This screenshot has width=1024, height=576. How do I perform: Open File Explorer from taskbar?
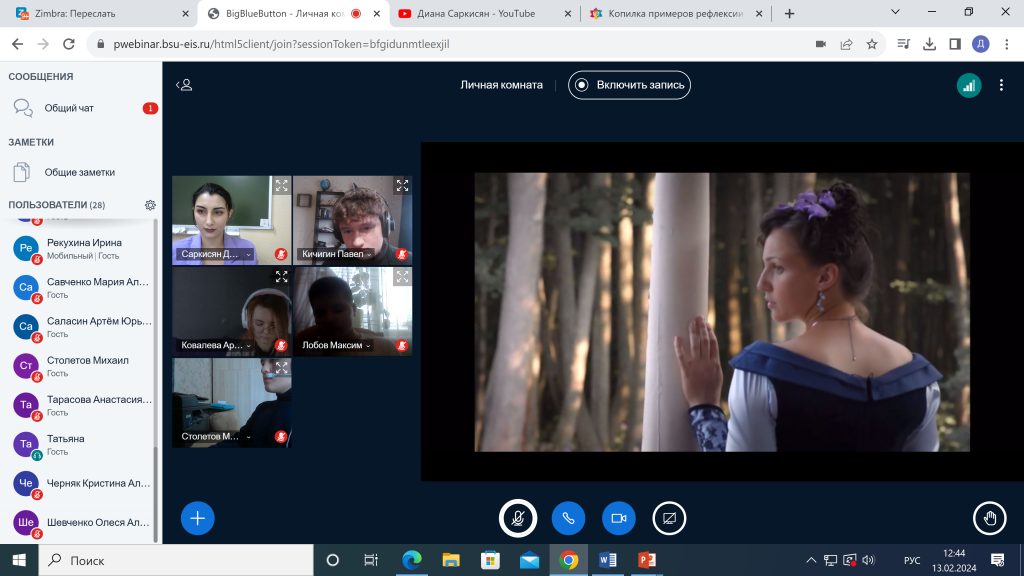coord(451,560)
